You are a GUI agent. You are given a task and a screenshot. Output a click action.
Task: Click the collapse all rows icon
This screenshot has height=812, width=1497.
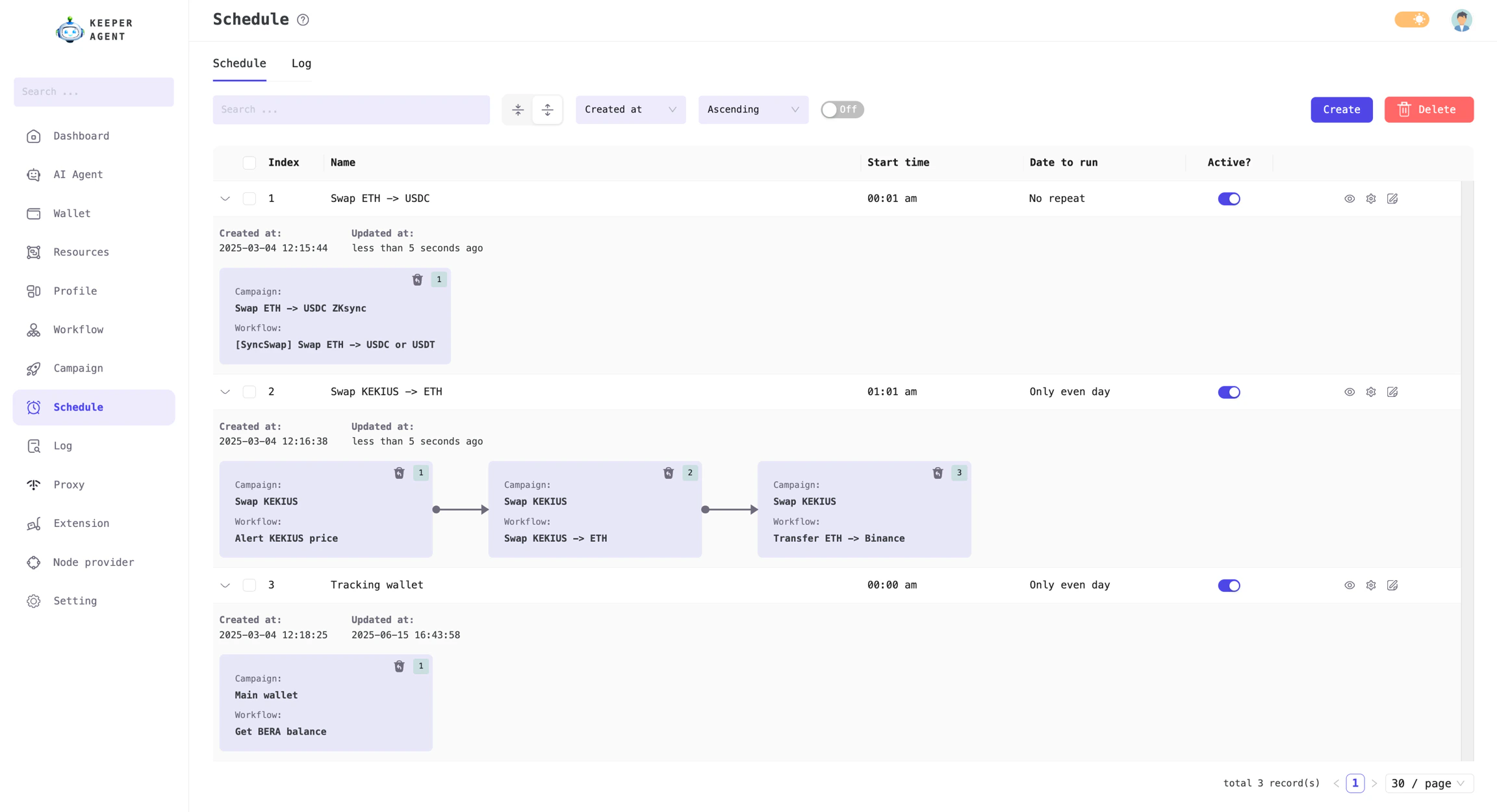(x=518, y=110)
